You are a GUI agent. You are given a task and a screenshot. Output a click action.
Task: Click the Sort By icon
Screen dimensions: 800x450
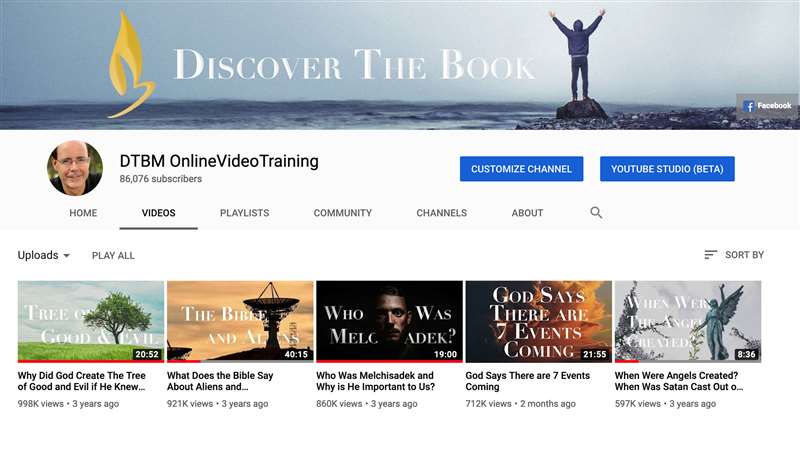click(x=710, y=255)
